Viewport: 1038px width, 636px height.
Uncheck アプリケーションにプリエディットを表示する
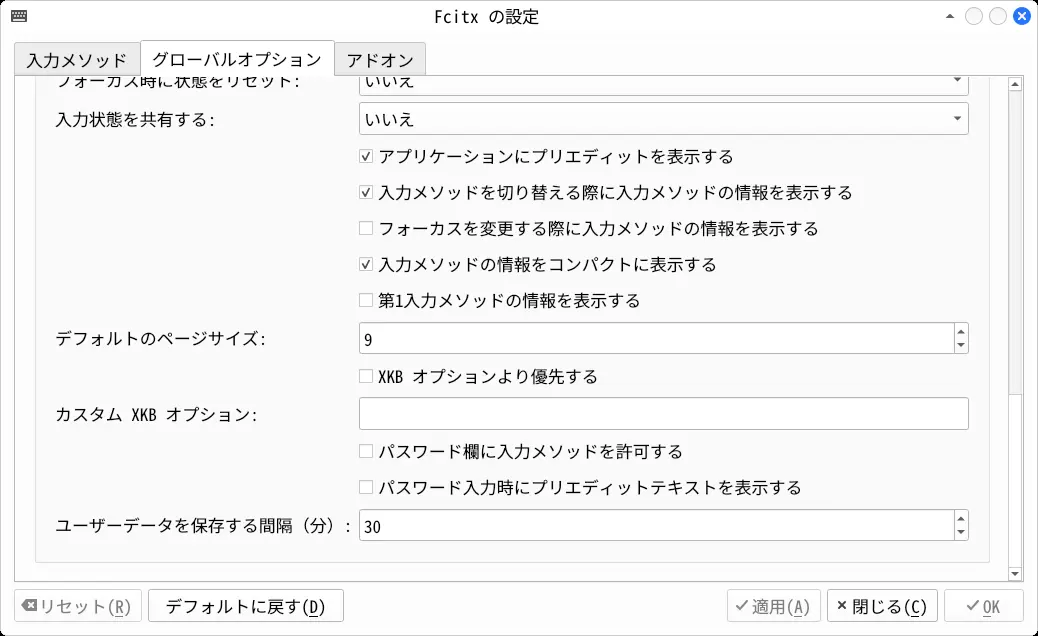click(366, 157)
